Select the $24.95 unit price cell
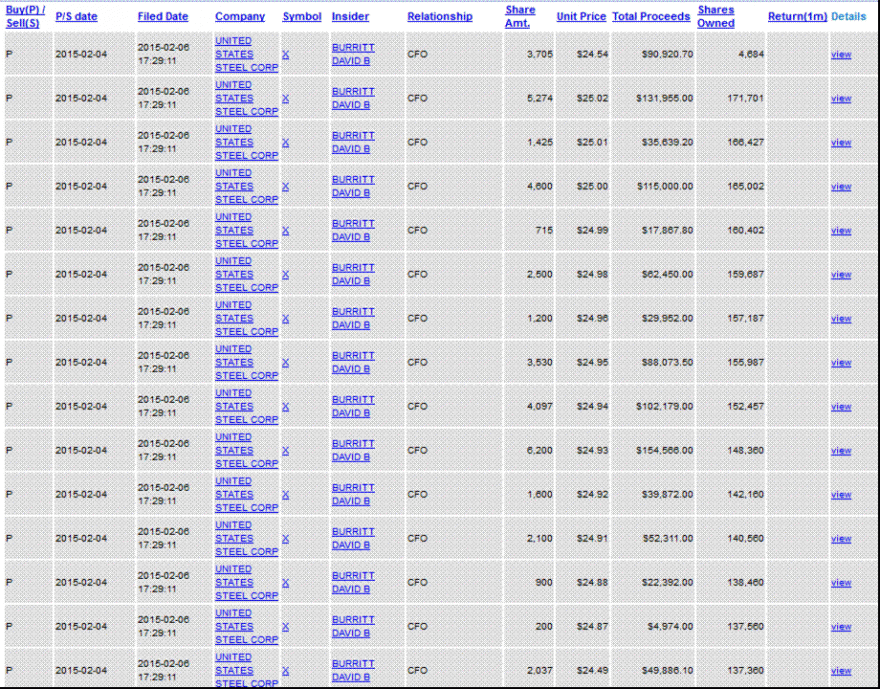880x689 pixels. (x=592, y=362)
